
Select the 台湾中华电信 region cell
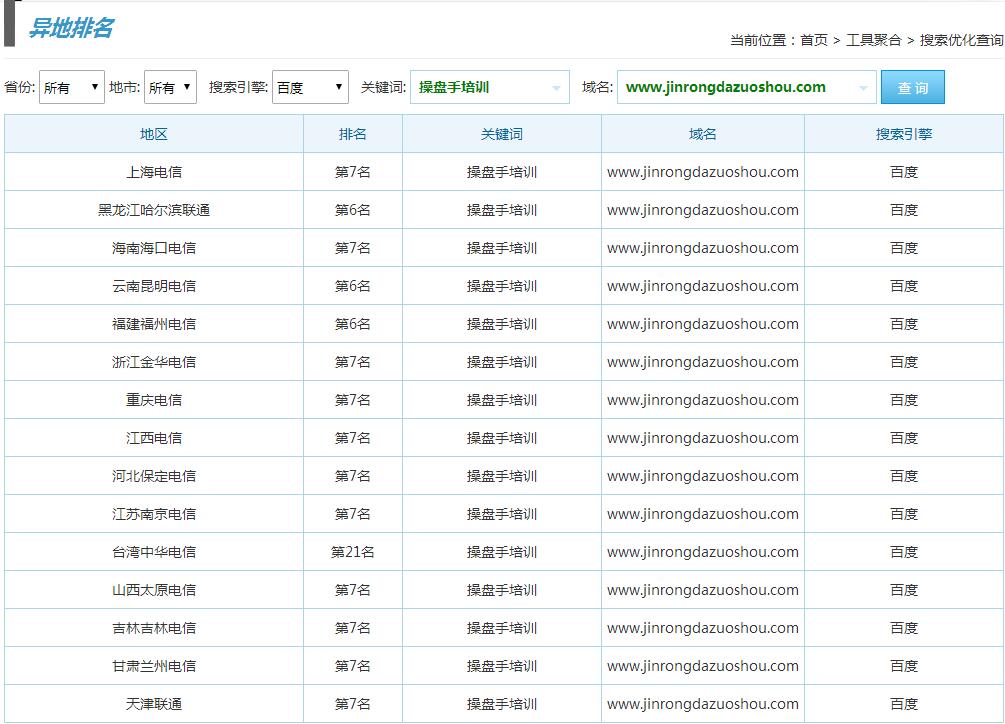(x=154, y=552)
